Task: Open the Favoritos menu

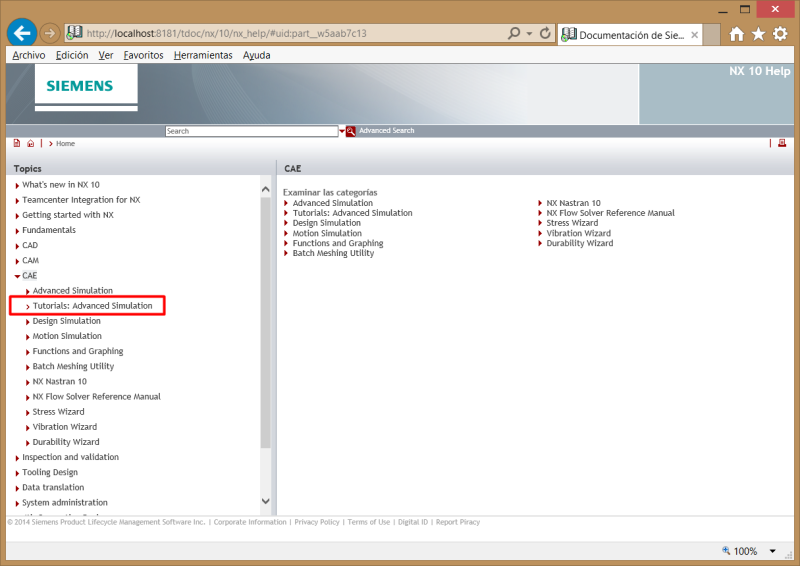Action: pyautogui.click(x=143, y=55)
